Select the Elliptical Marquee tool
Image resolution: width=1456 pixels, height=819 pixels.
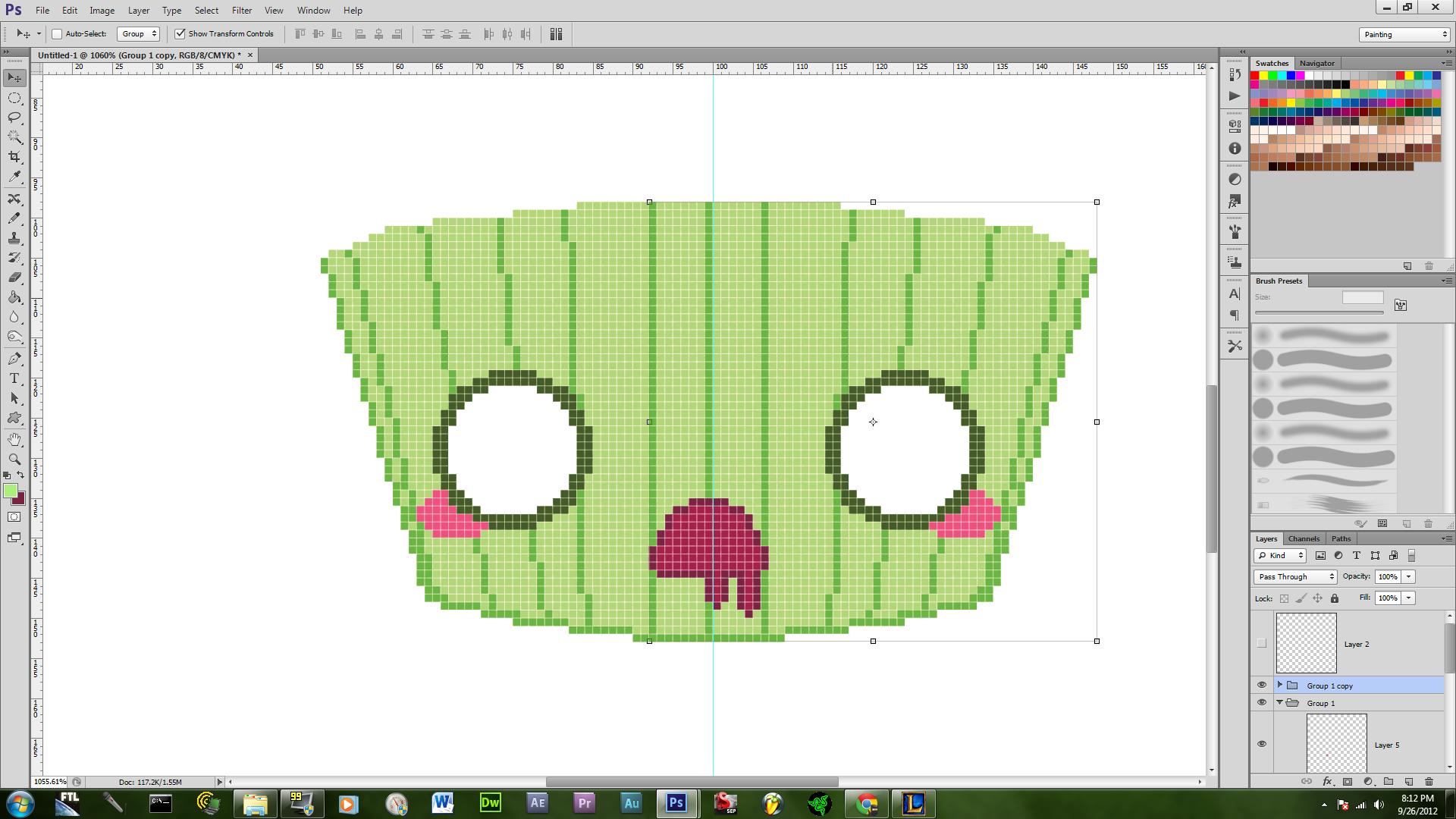pos(14,98)
